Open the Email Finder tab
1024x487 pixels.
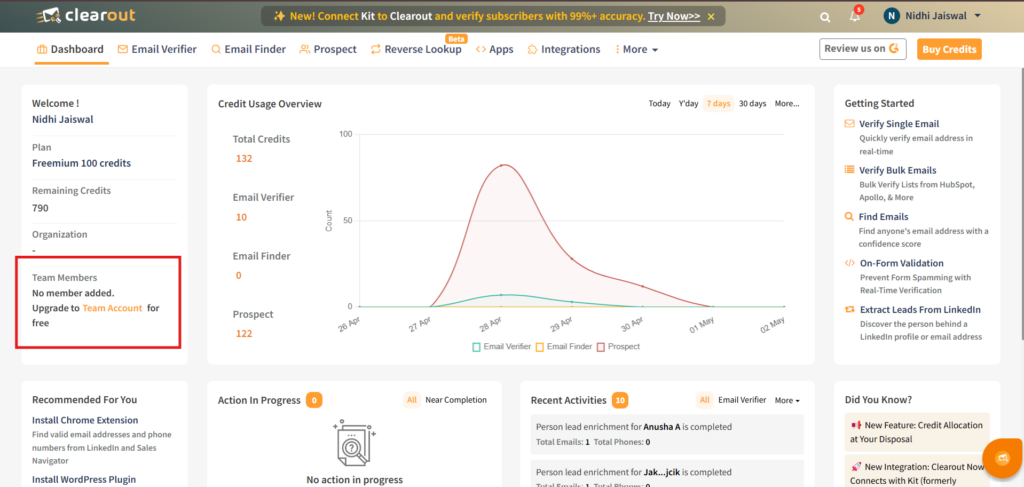(248, 49)
